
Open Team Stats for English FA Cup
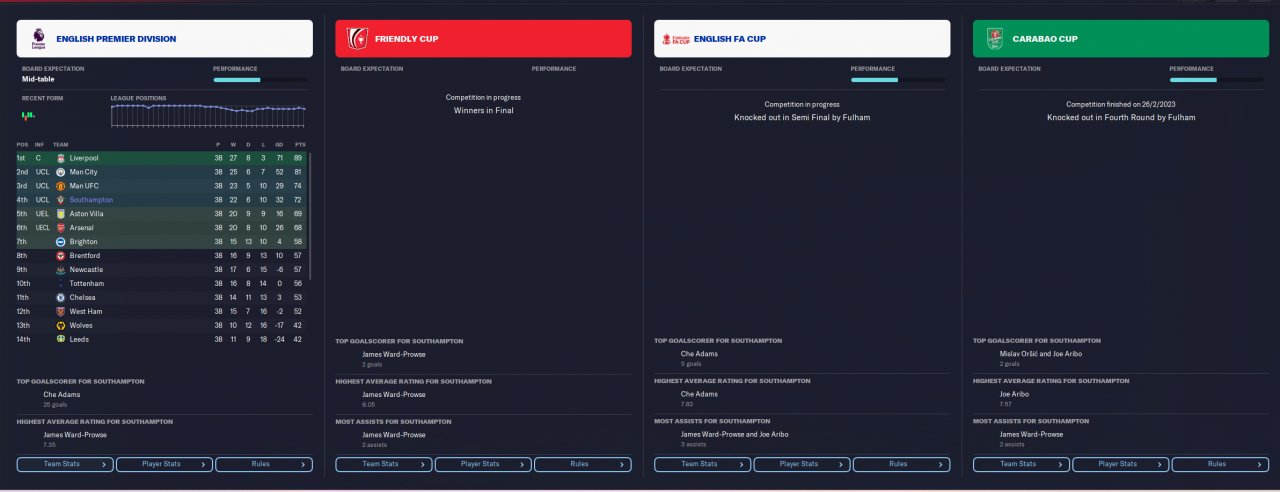tap(702, 464)
